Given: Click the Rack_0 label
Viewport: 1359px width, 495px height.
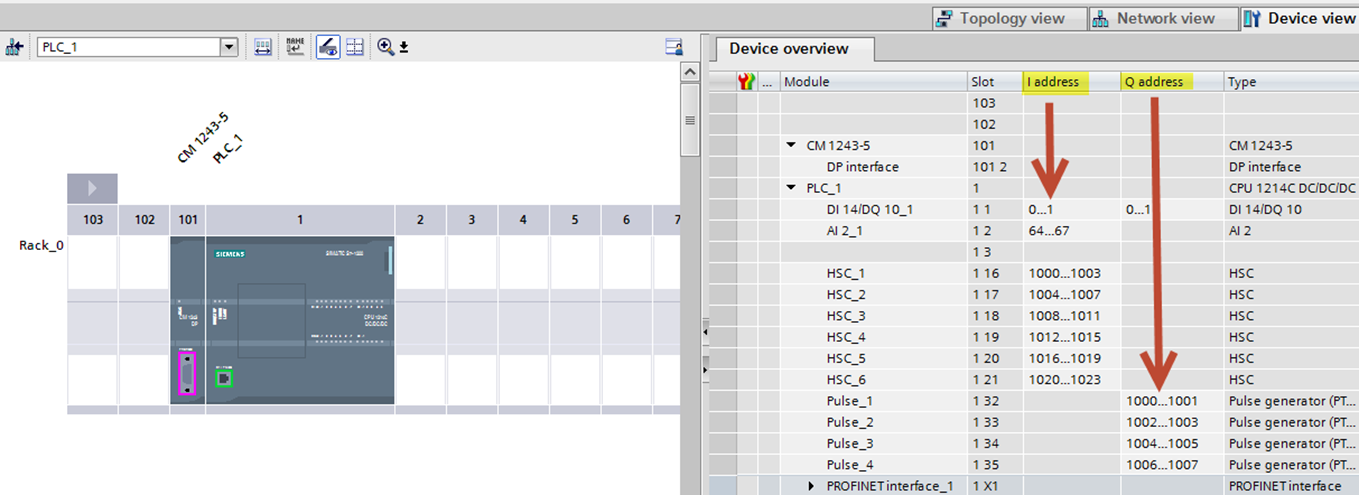Looking at the screenshot, I should (42, 245).
